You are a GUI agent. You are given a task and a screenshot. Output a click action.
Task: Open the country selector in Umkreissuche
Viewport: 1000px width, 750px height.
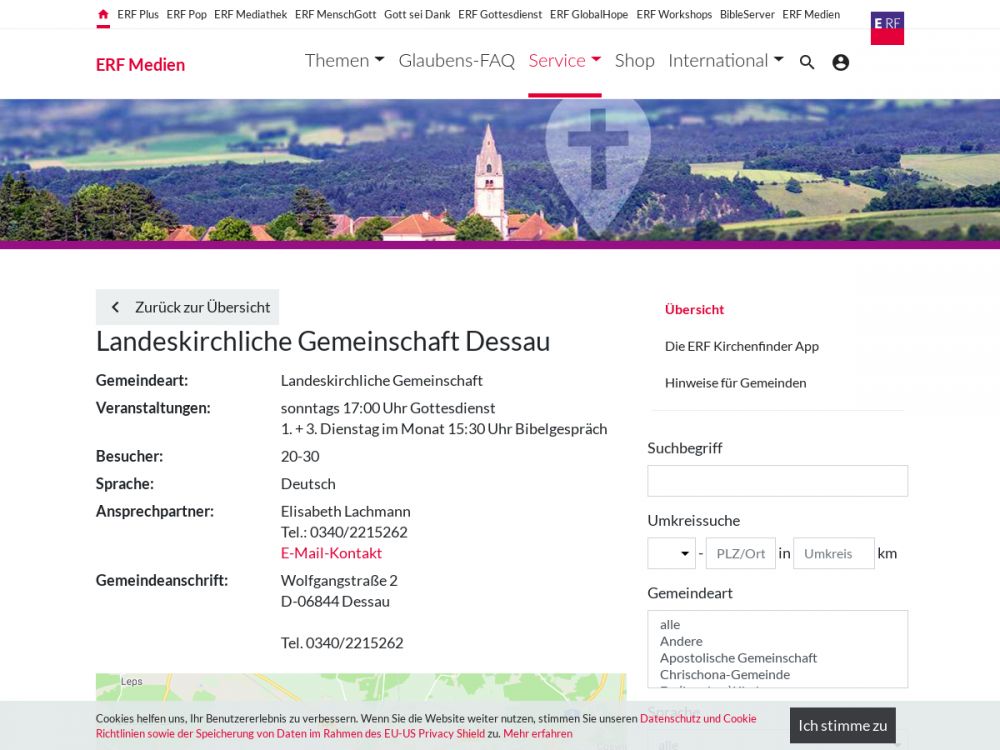pos(671,553)
